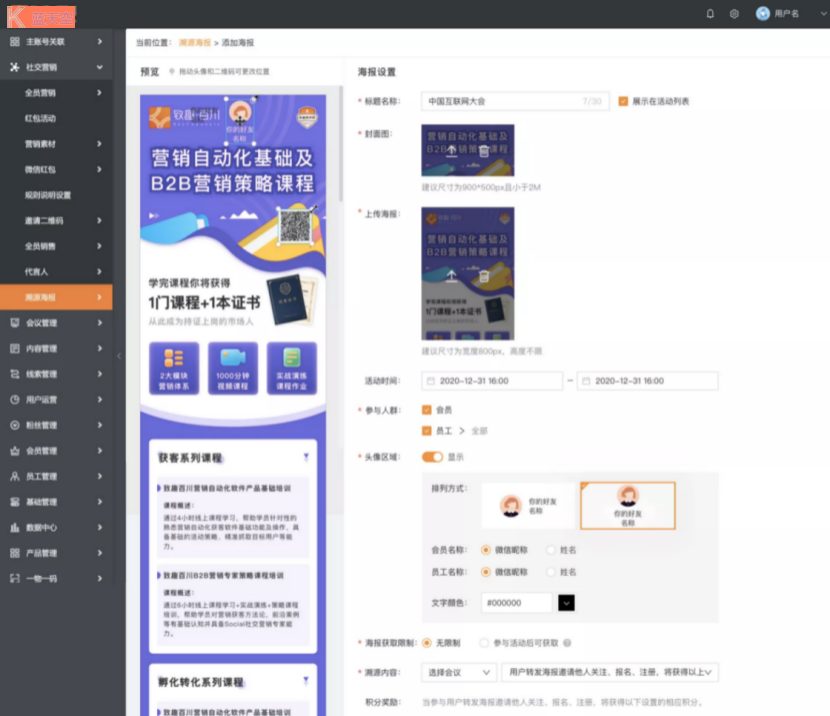Open the notifications bell

pyautogui.click(x=710, y=14)
